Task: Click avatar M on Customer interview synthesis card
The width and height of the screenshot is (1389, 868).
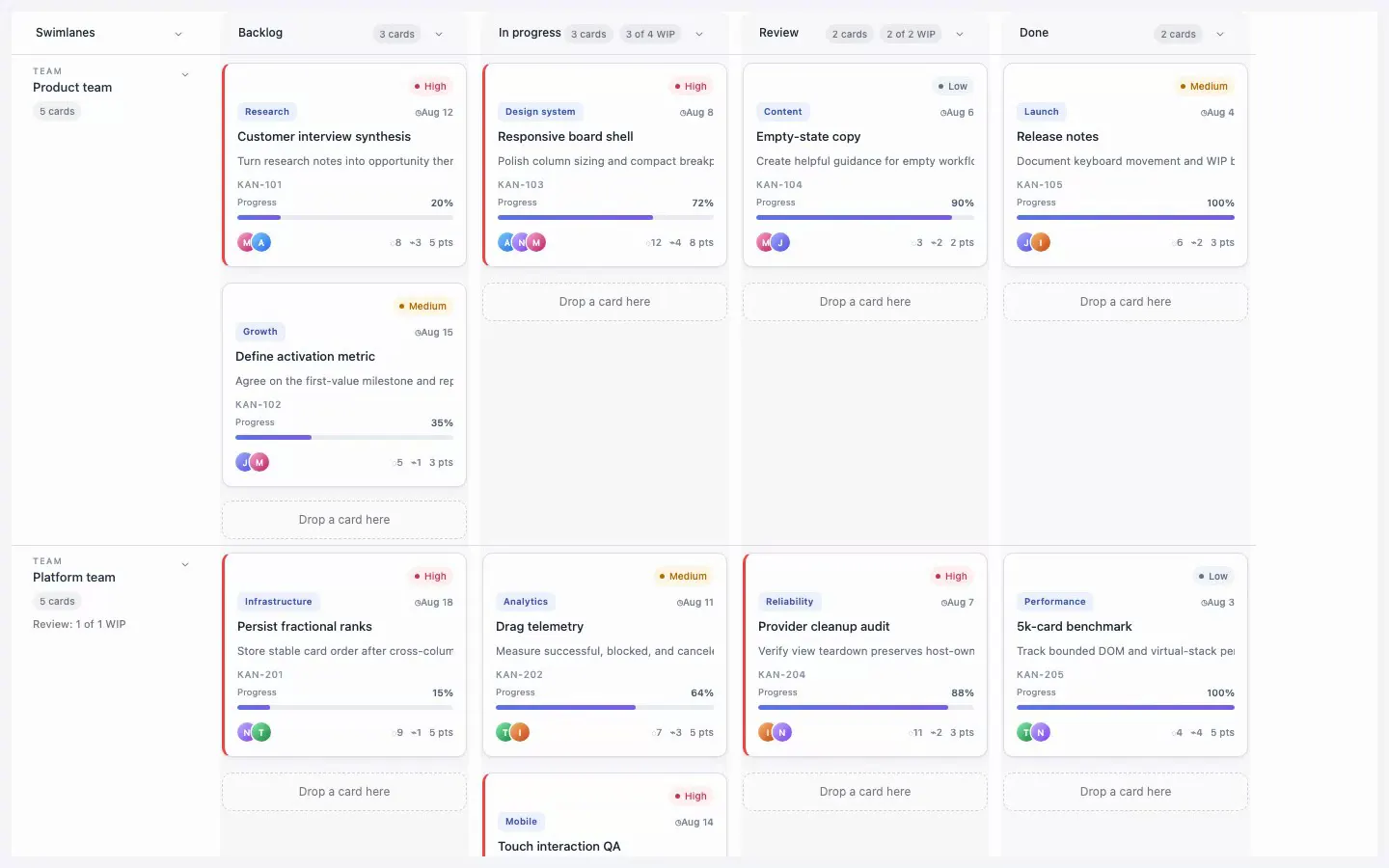Action: tap(247, 243)
